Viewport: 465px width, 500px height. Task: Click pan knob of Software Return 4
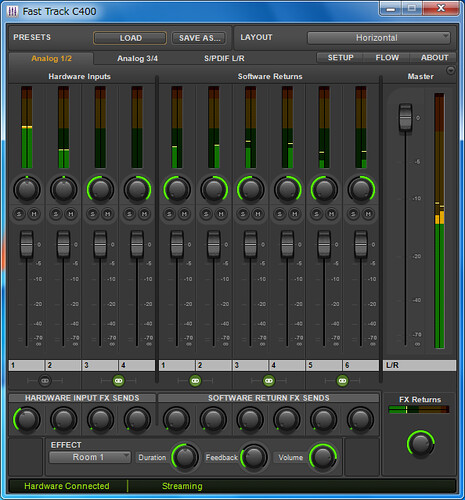point(288,189)
